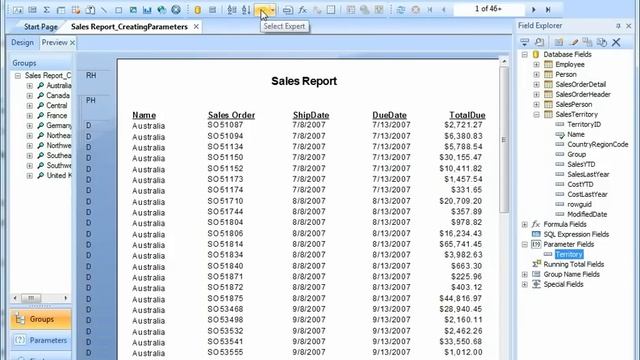Viewport: 640px width, 360px height.
Task: Expand the France group node
Action: tap(30, 116)
